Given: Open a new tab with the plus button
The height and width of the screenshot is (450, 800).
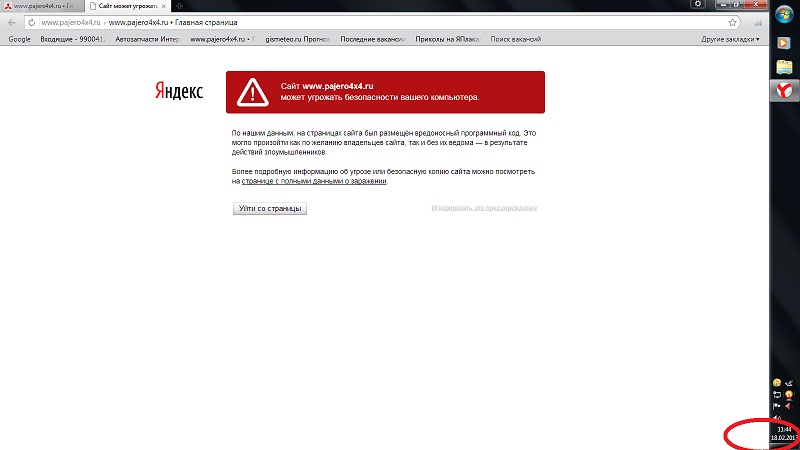Looking at the screenshot, I should (x=179, y=6).
